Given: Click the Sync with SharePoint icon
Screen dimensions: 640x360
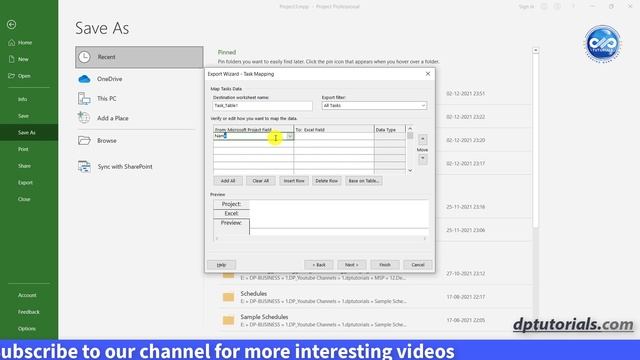Looking at the screenshot, I should 84,167.
